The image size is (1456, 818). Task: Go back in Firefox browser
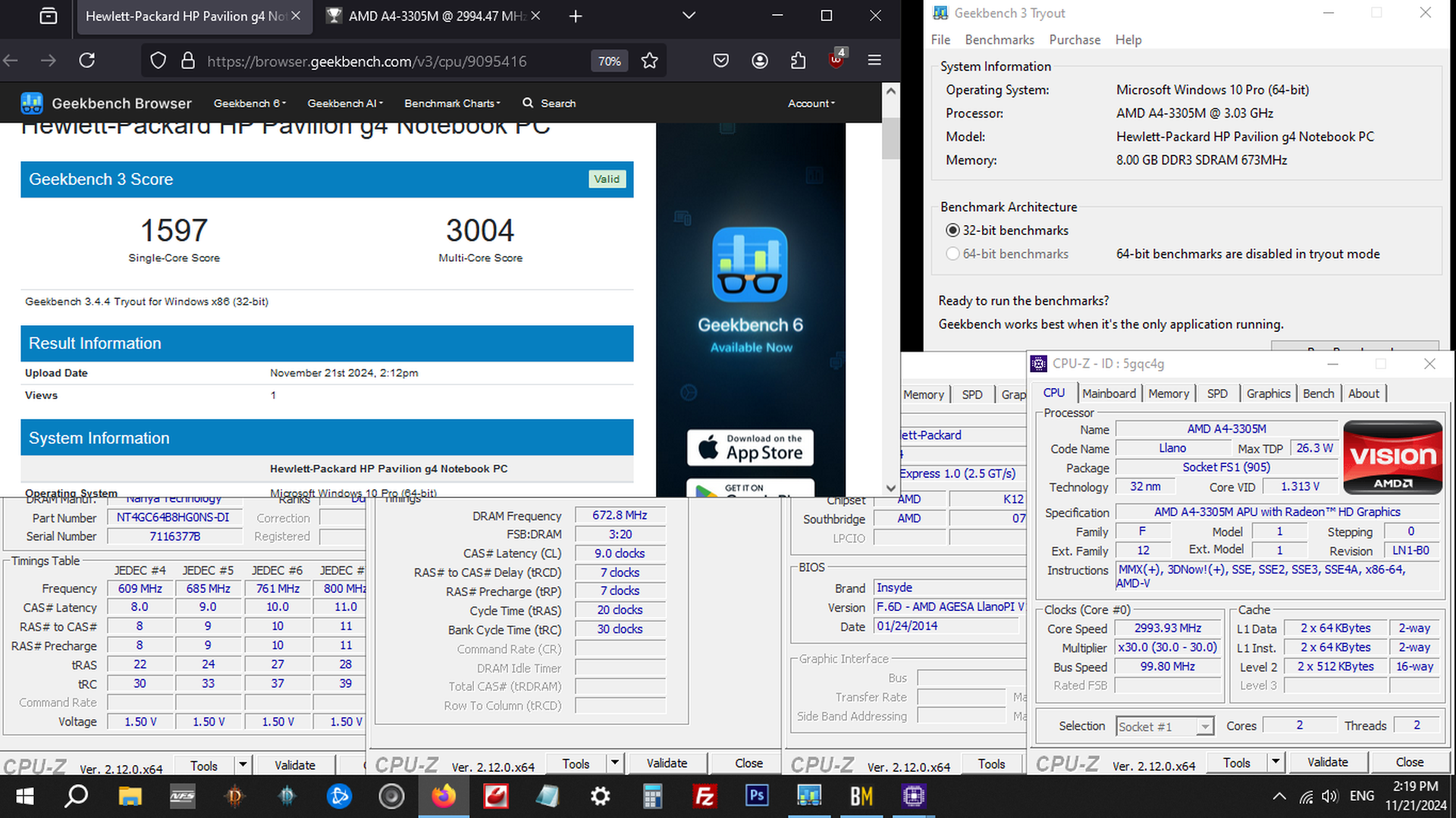pyautogui.click(x=11, y=61)
